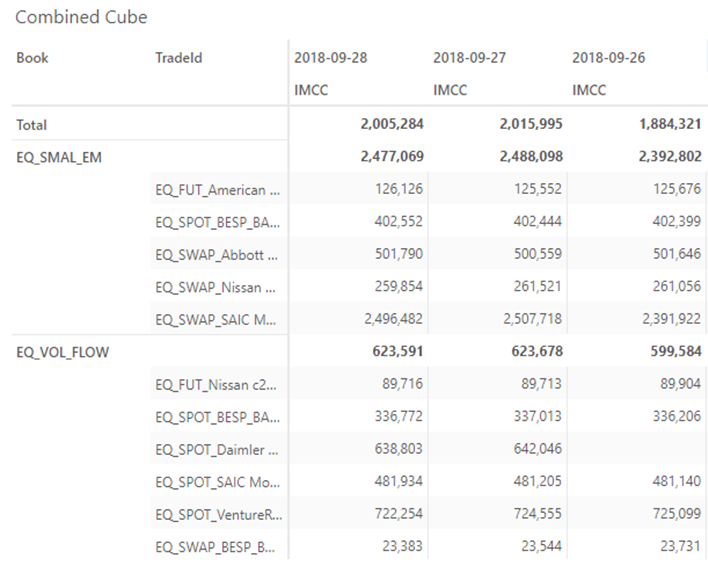Select the EQ_VOL_FLOW book row
The height and width of the screenshot is (580, 708).
tap(63, 353)
